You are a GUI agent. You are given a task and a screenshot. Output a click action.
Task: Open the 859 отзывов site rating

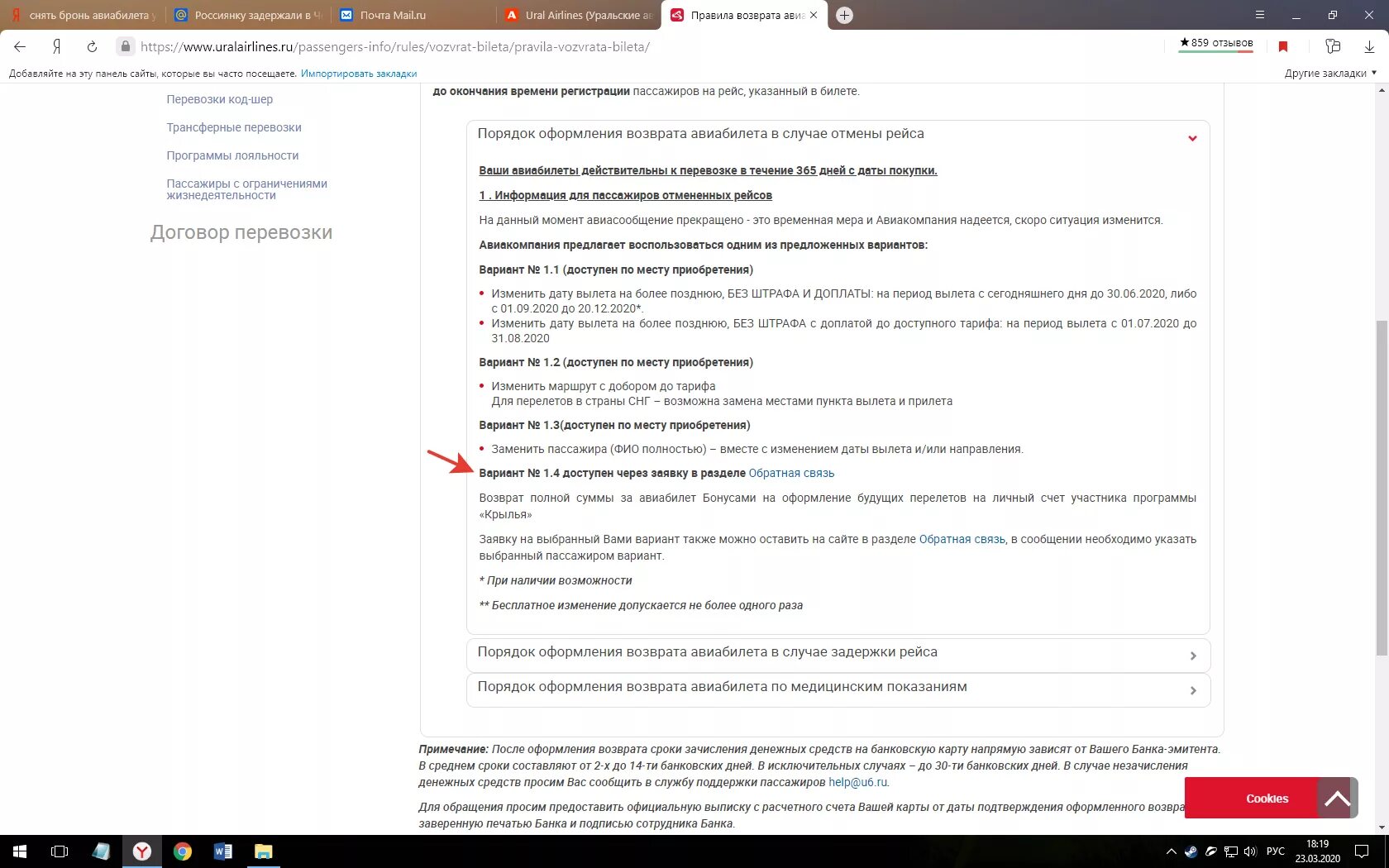1216,43
